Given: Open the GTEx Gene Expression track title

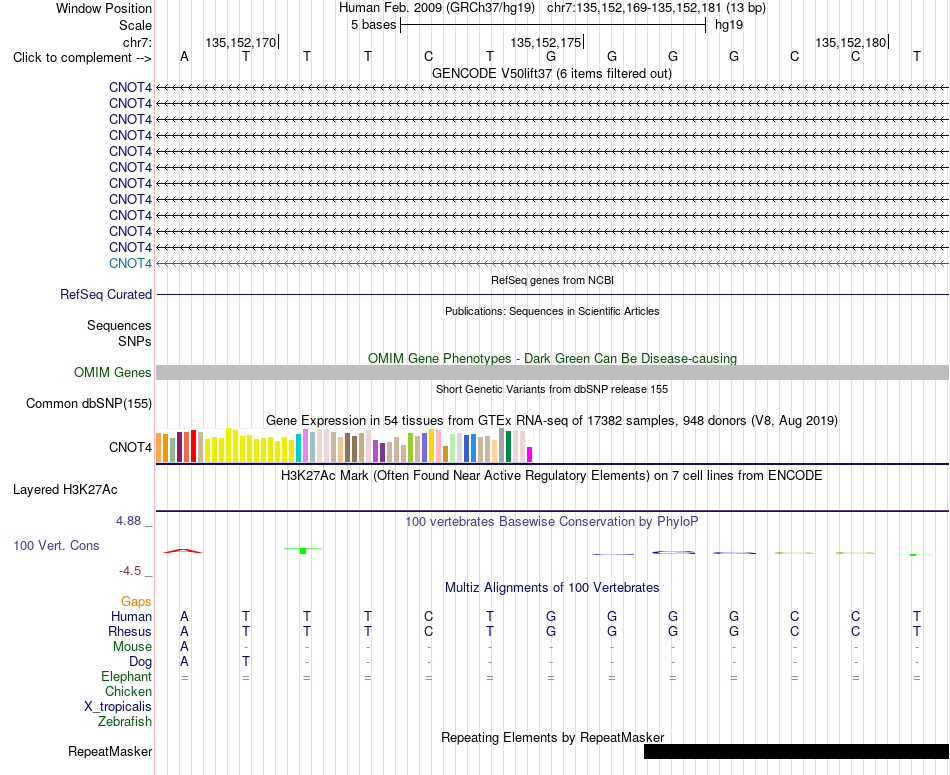Looking at the screenshot, I should coord(552,421).
